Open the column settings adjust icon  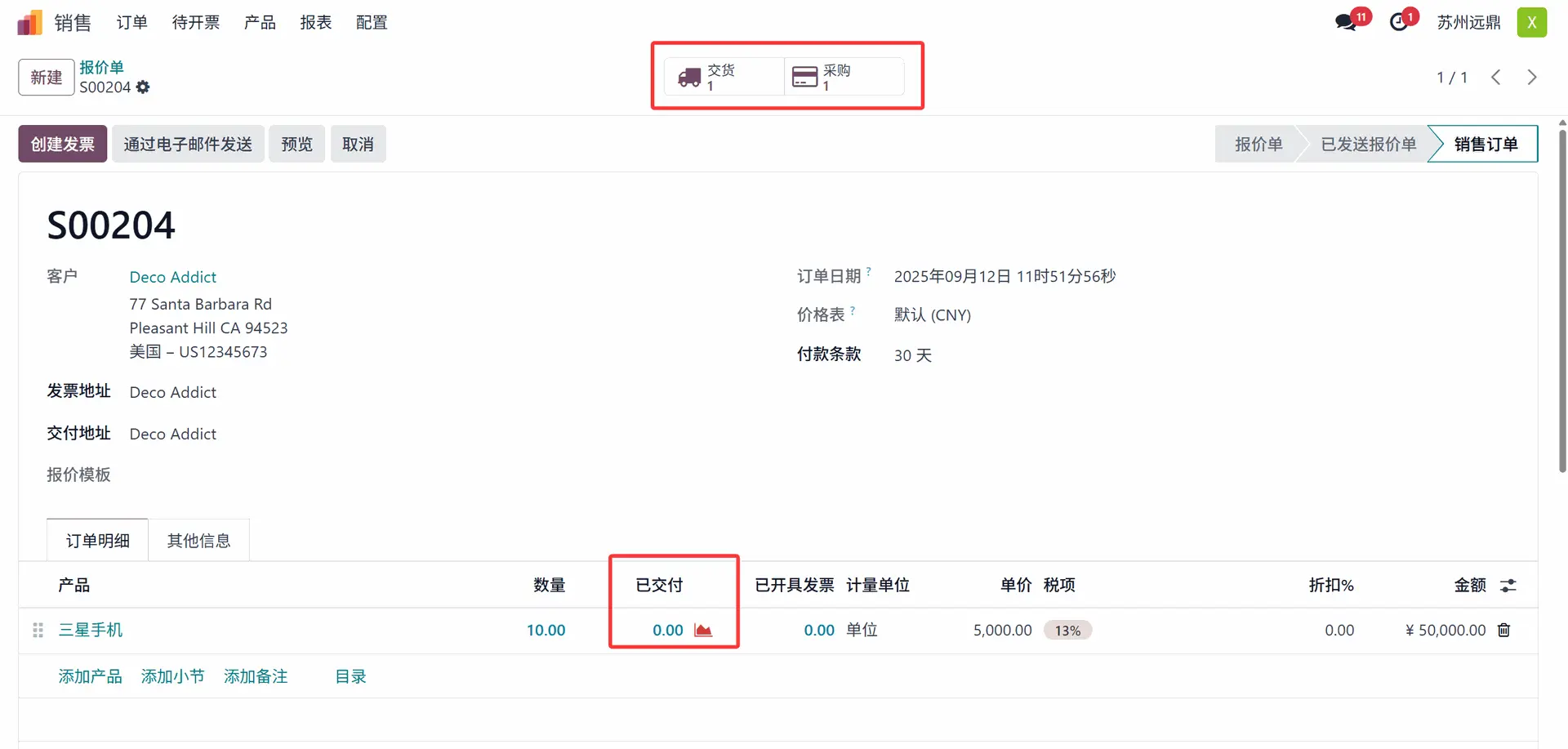tap(1508, 585)
